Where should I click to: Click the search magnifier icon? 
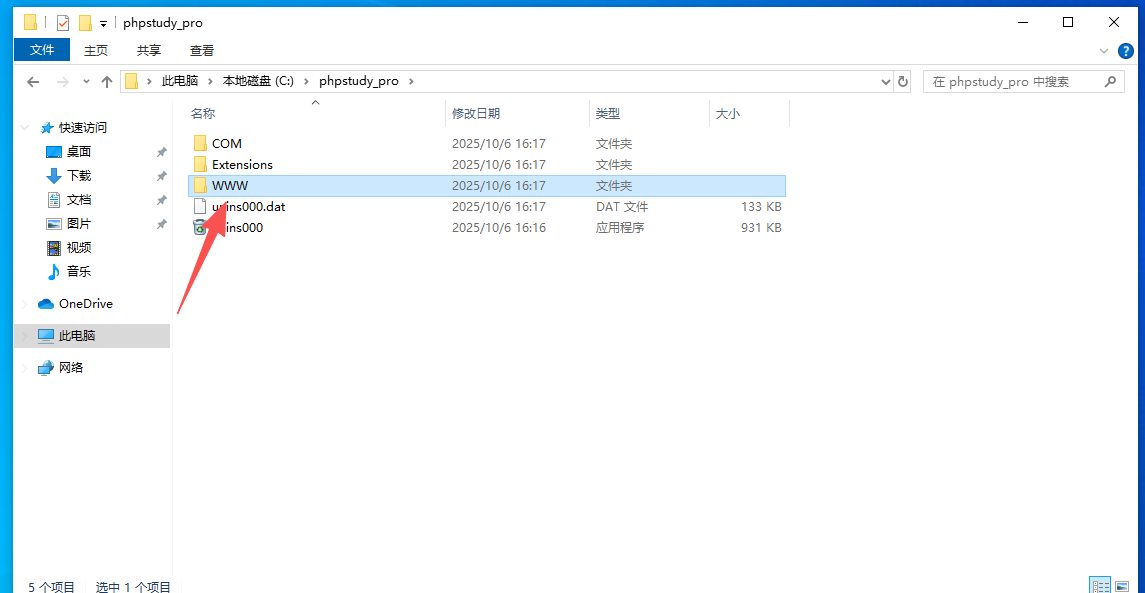(x=1110, y=81)
